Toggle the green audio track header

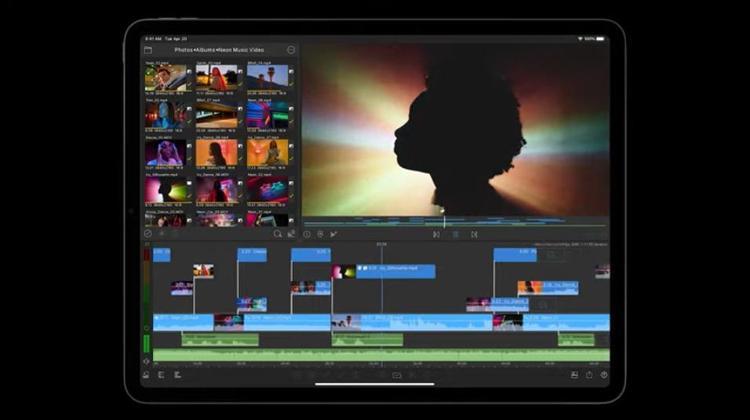pos(147,342)
